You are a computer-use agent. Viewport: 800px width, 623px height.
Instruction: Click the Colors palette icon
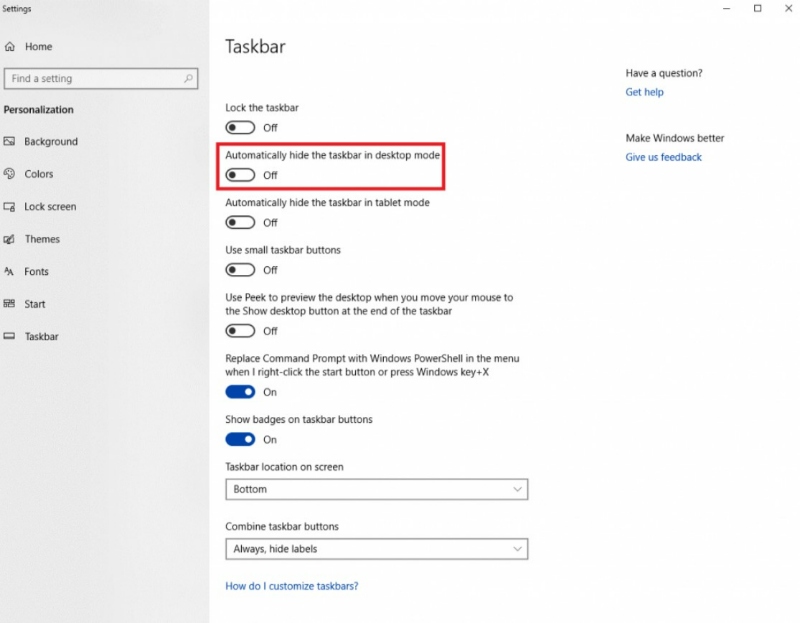(x=9, y=174)
